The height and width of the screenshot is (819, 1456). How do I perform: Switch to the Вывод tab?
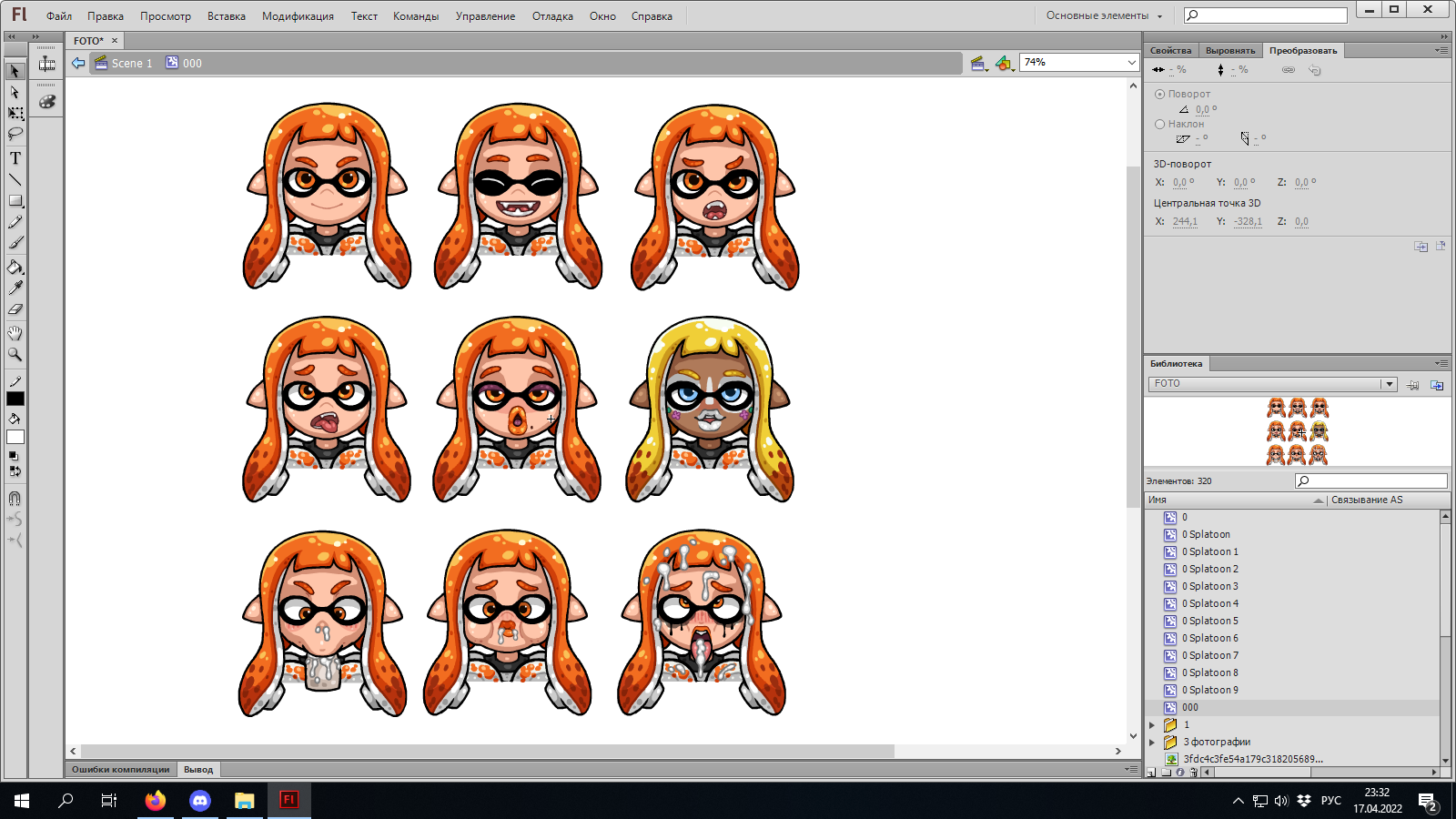[198, 770]
